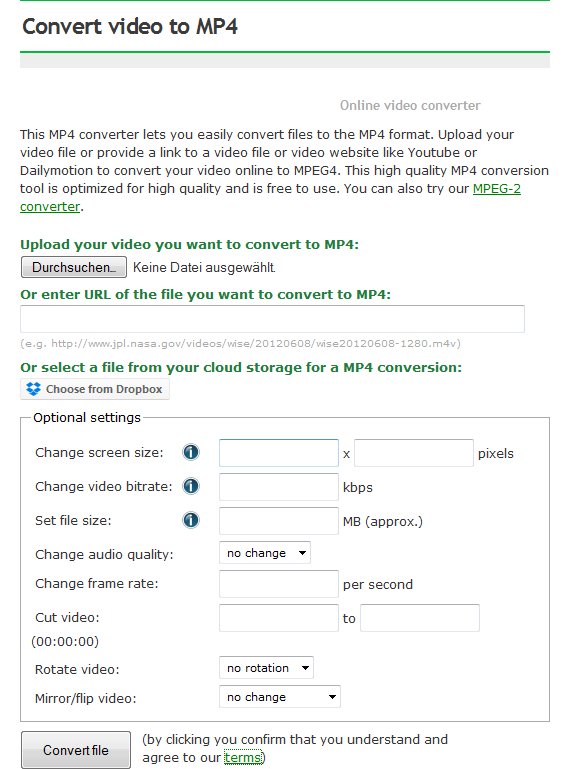This screenshot has width=564, height=769.
Task: Click info icon beside Change screen size
Action: tap(191, 452)
